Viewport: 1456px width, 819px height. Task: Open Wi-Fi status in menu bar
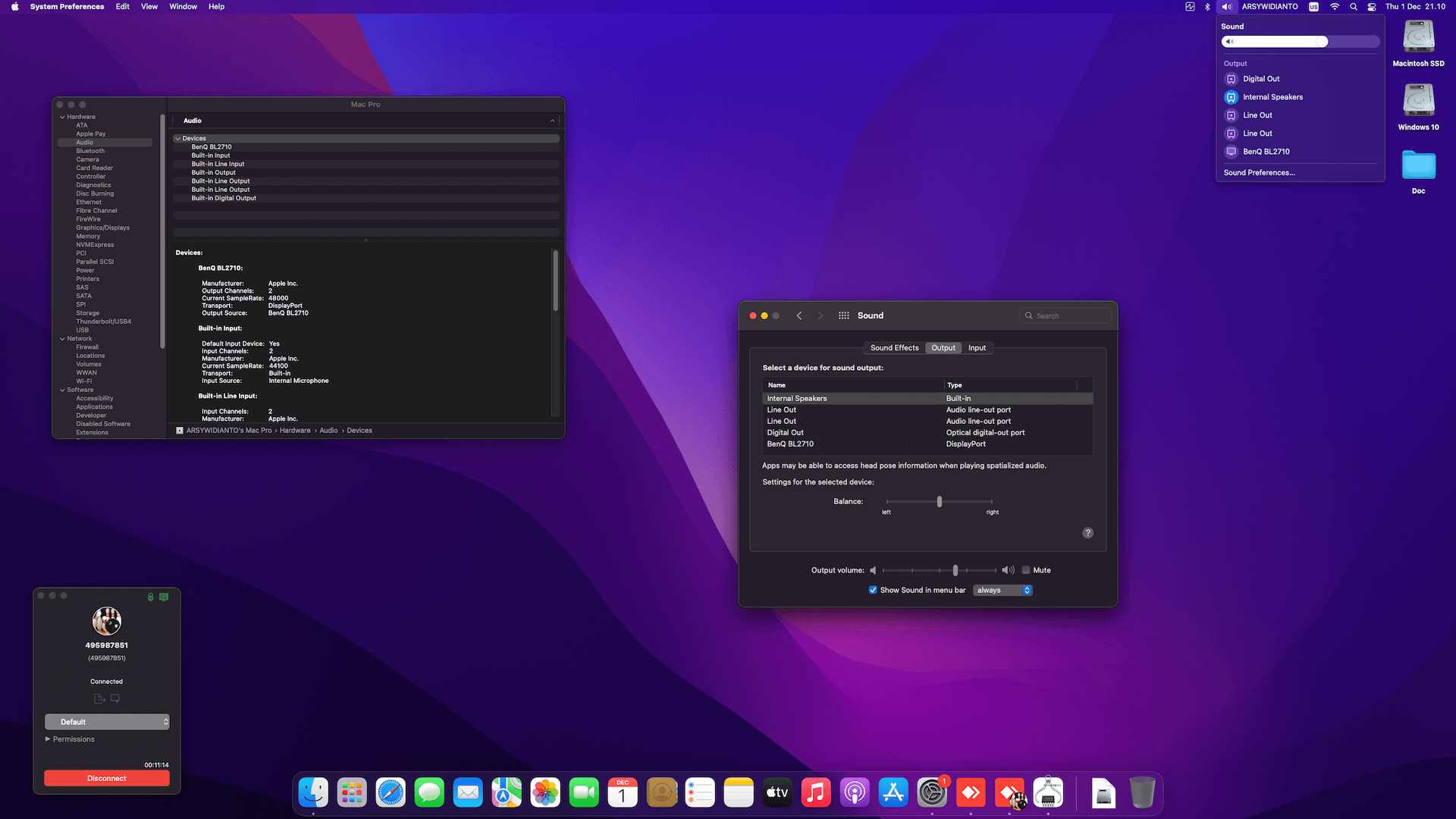click(1335, 7)
